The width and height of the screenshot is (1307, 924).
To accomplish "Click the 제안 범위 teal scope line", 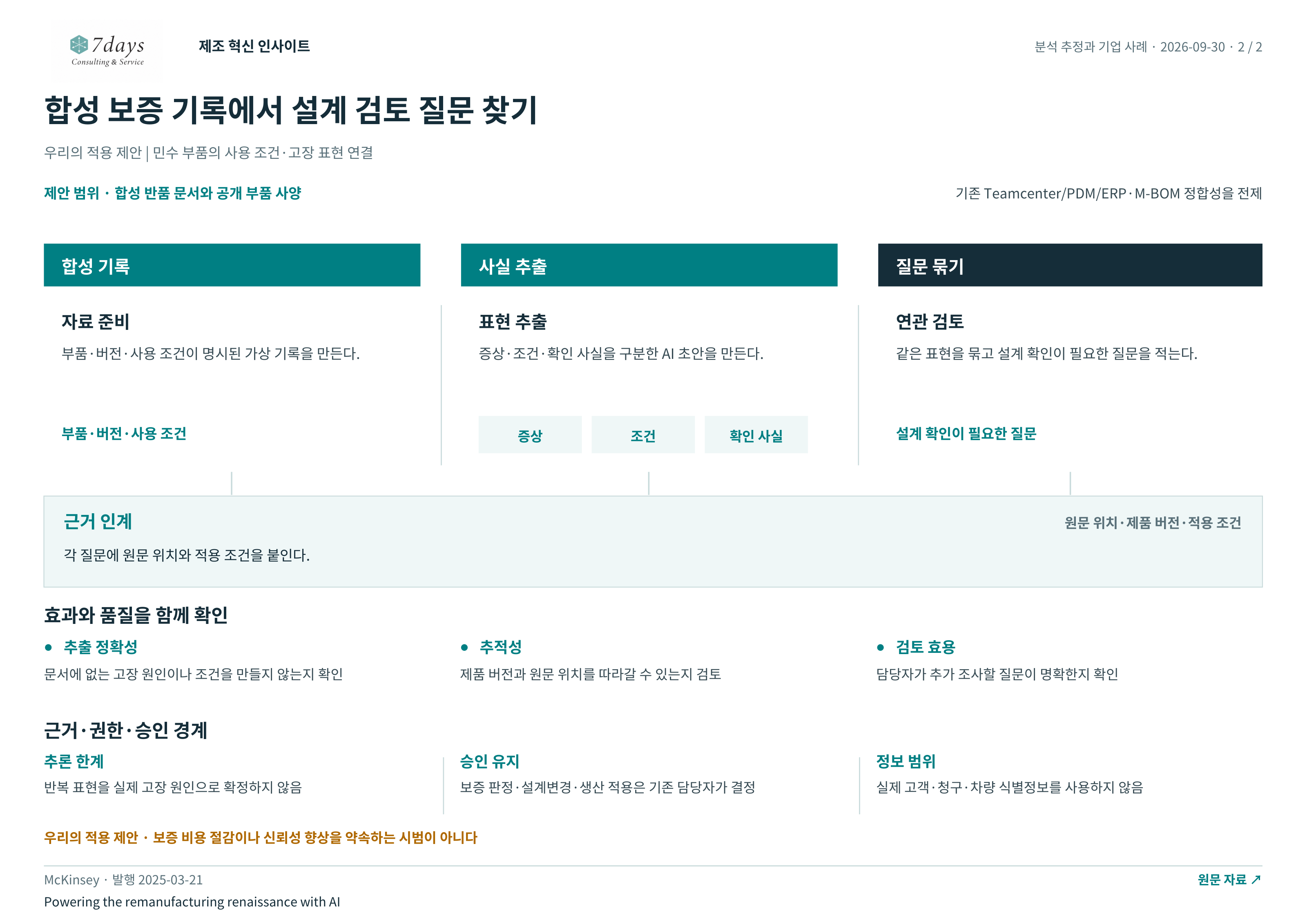I will (x=172, y=194).
